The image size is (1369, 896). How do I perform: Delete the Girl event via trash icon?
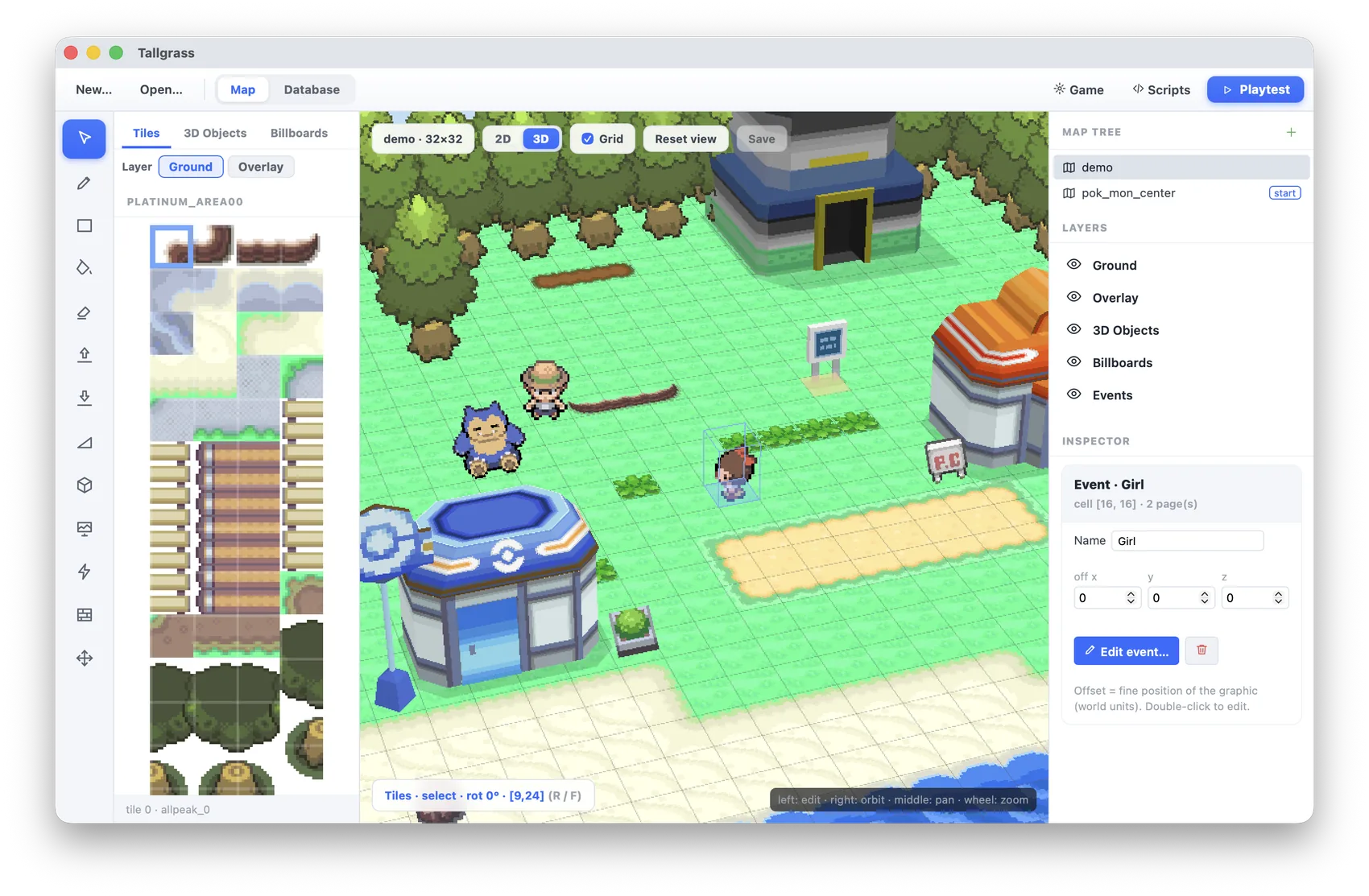(x=1201, y=650)
